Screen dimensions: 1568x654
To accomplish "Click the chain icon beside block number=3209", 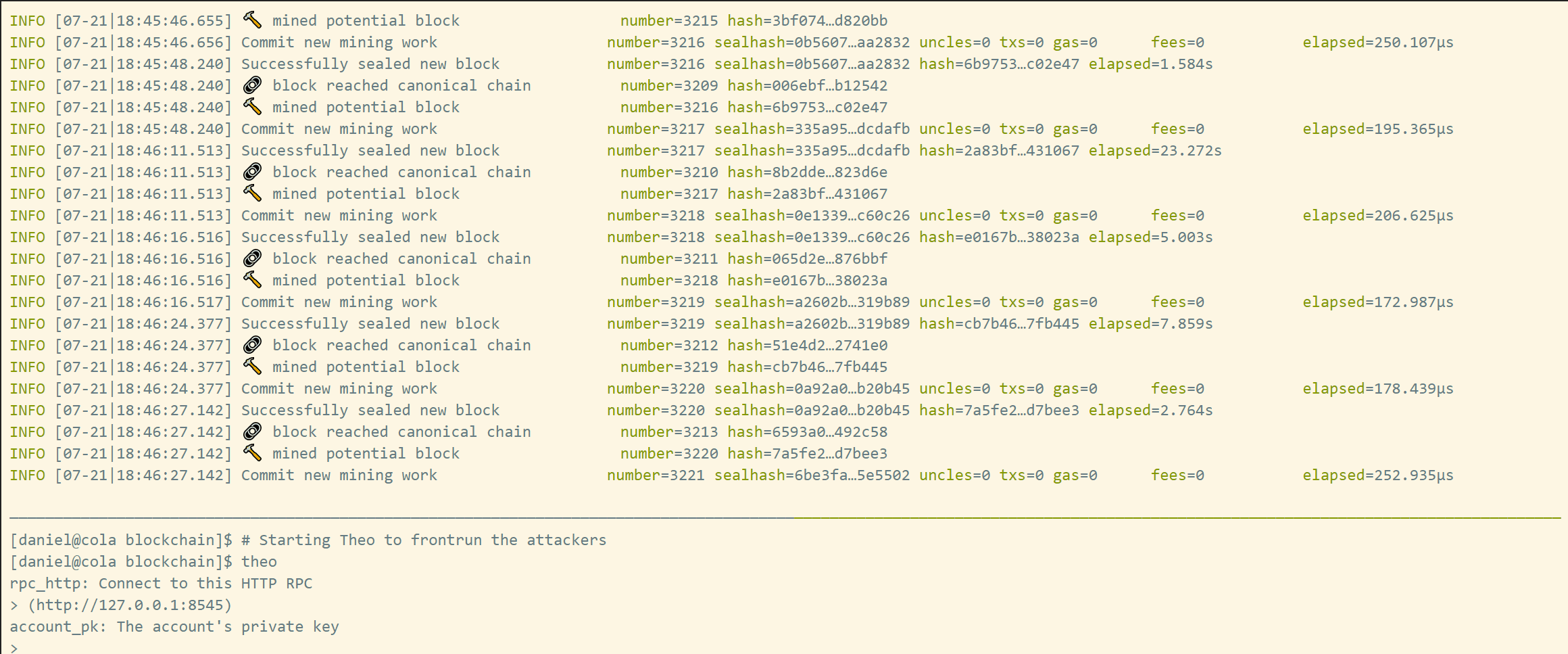I will coord(252,85).
